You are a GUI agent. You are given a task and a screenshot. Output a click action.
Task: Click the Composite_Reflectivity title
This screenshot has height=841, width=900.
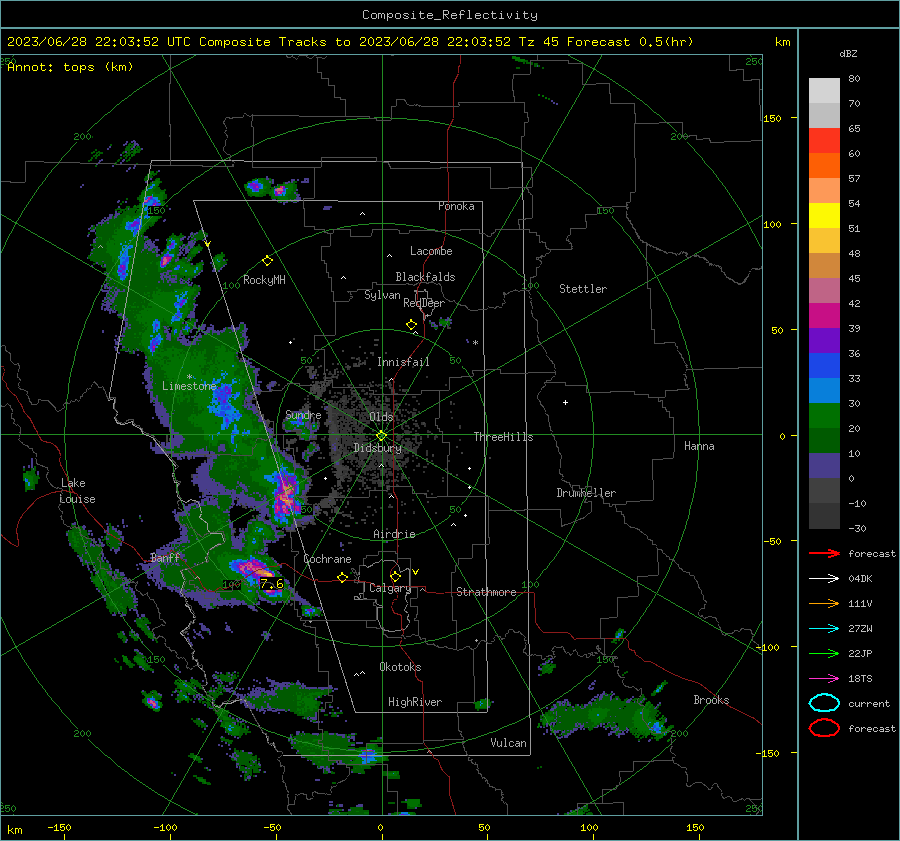(x=450, y=15)
